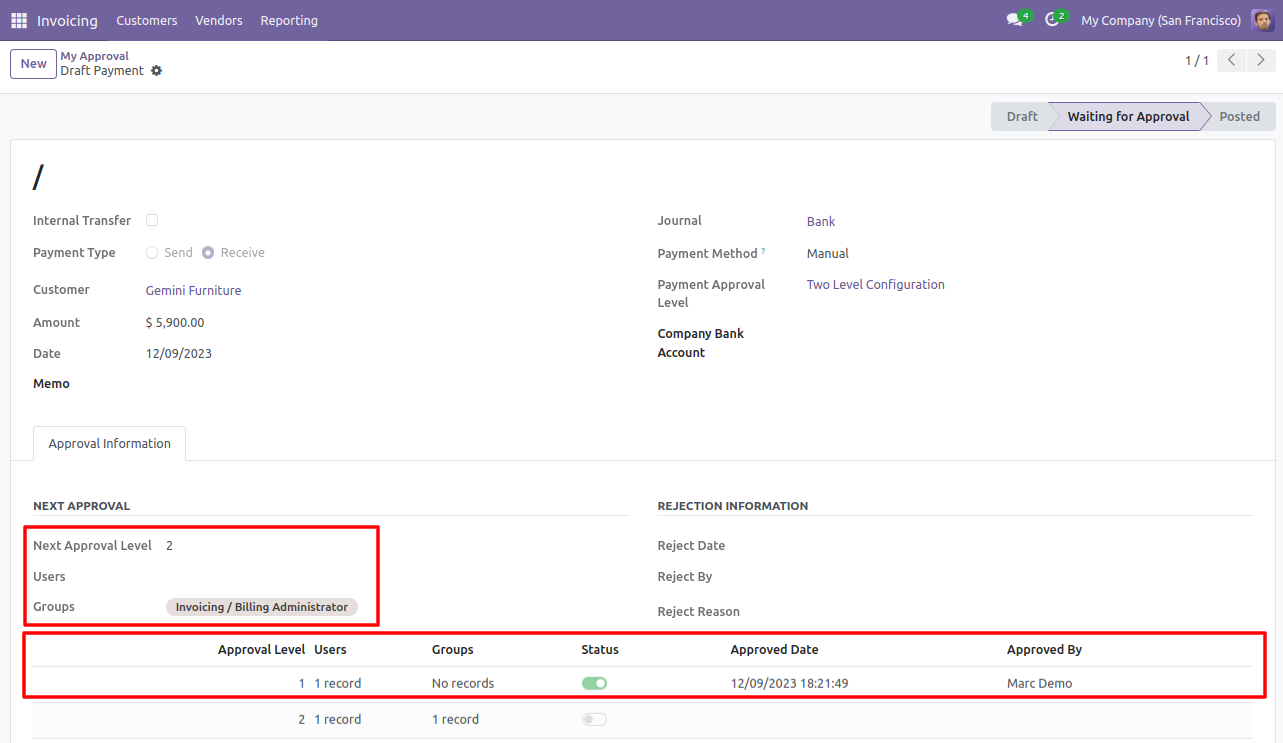The width and height of the screenshot is (1283, 743).
Task: Open the My Company (San Francisco) switcher
Action: [1160, 20]
